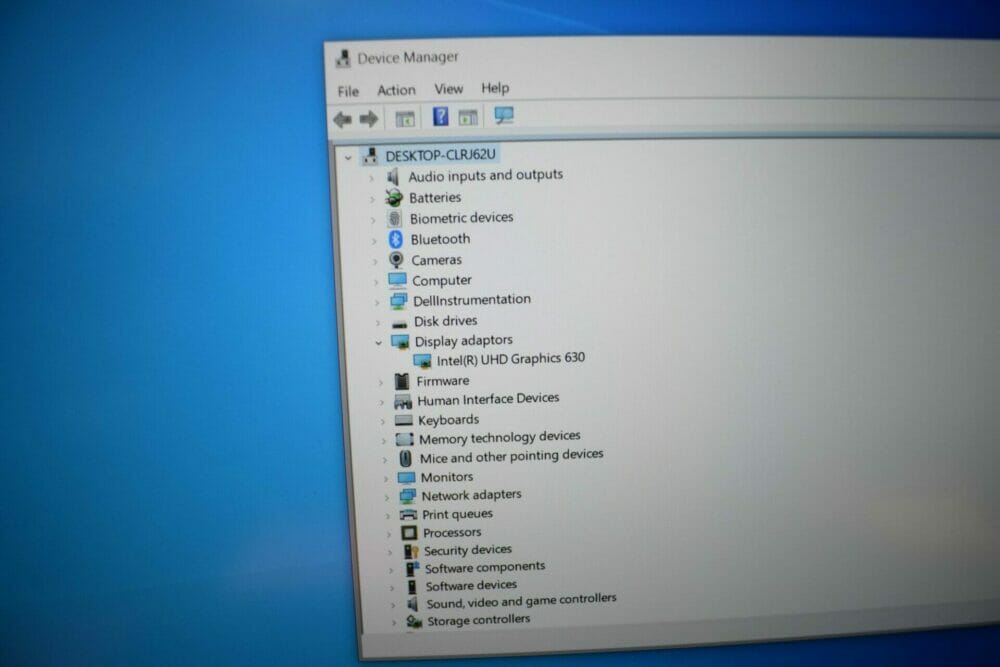Click the Audio inputs and outputs speaker icon

[x=393, y=176]
